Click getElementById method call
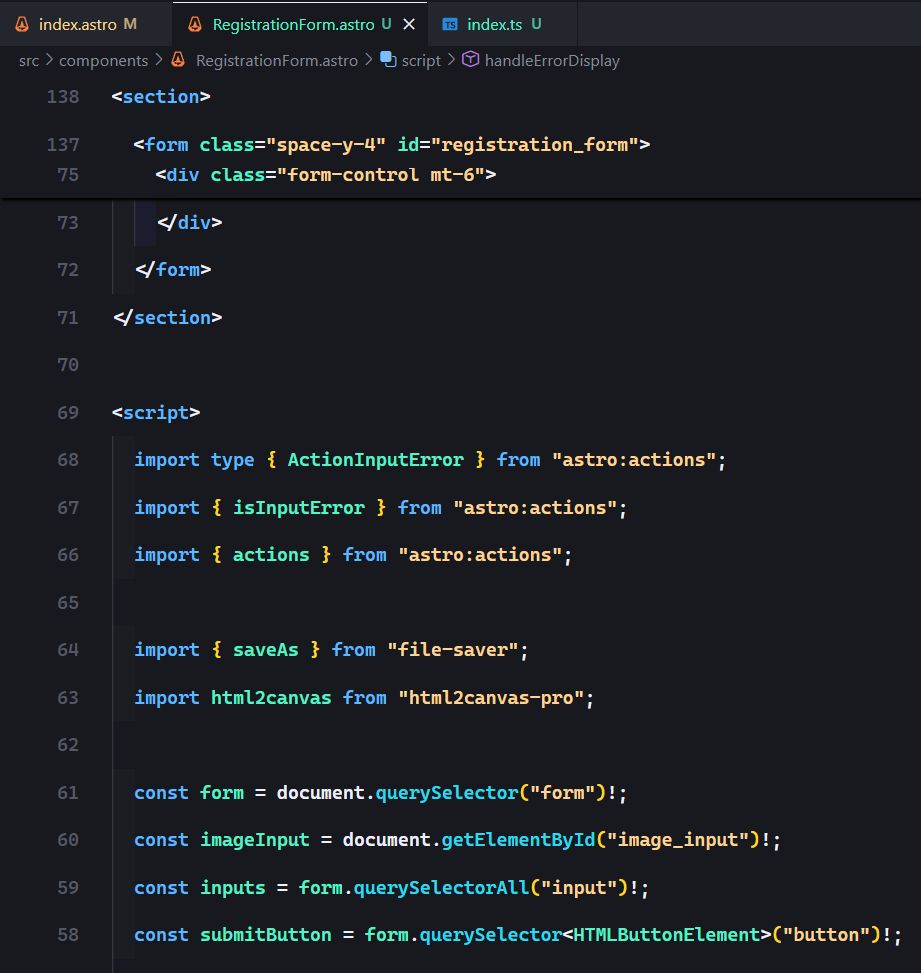The image size is (921, 973). click(518, 840)
